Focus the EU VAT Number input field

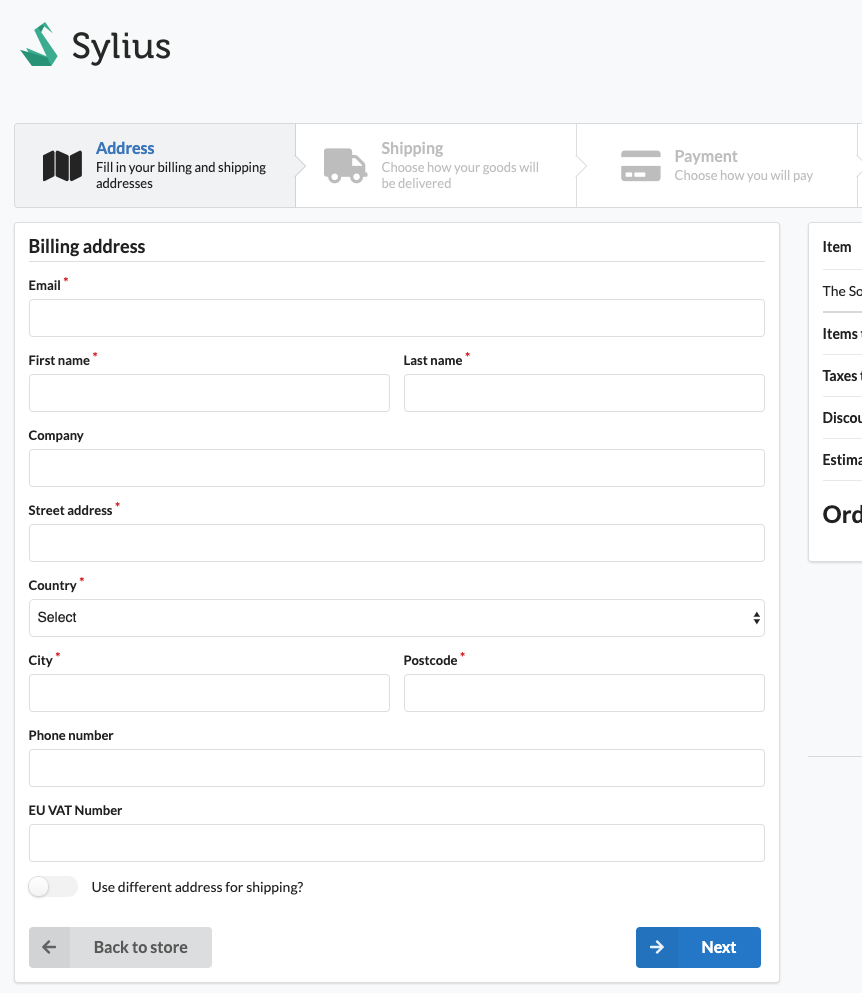click(x=396, y=844)
